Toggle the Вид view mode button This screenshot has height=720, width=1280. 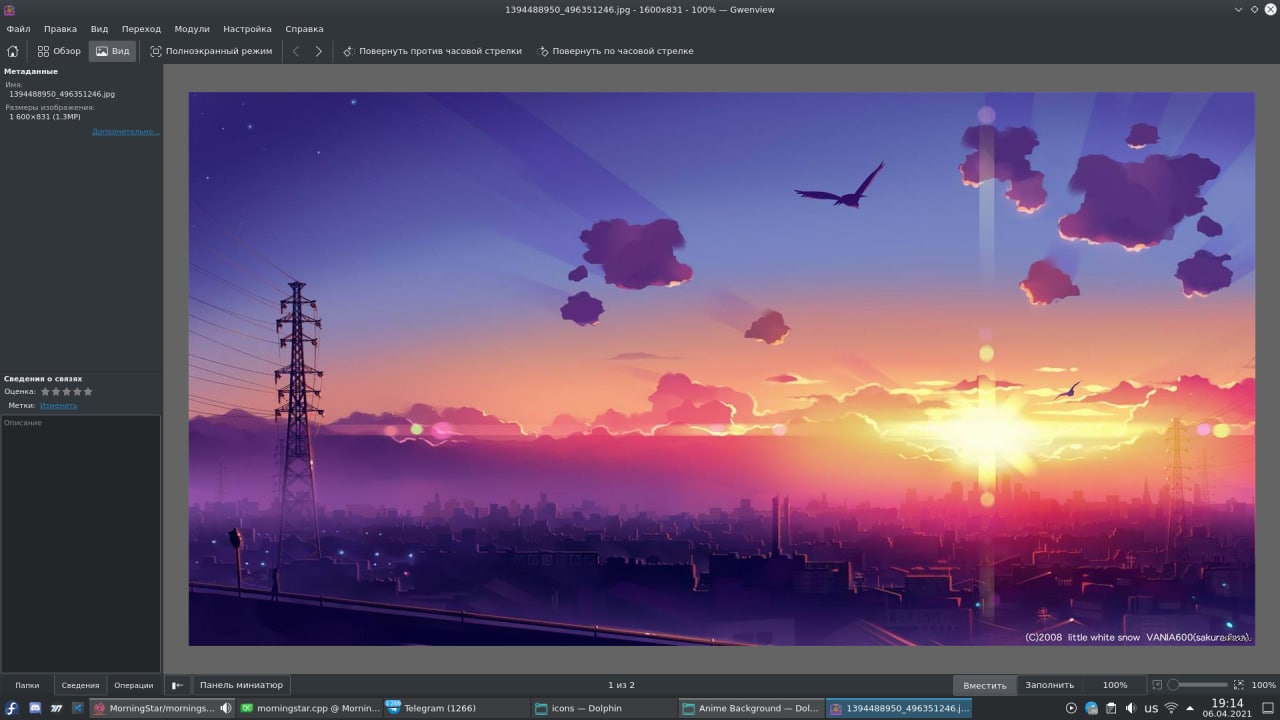point(112,51)
